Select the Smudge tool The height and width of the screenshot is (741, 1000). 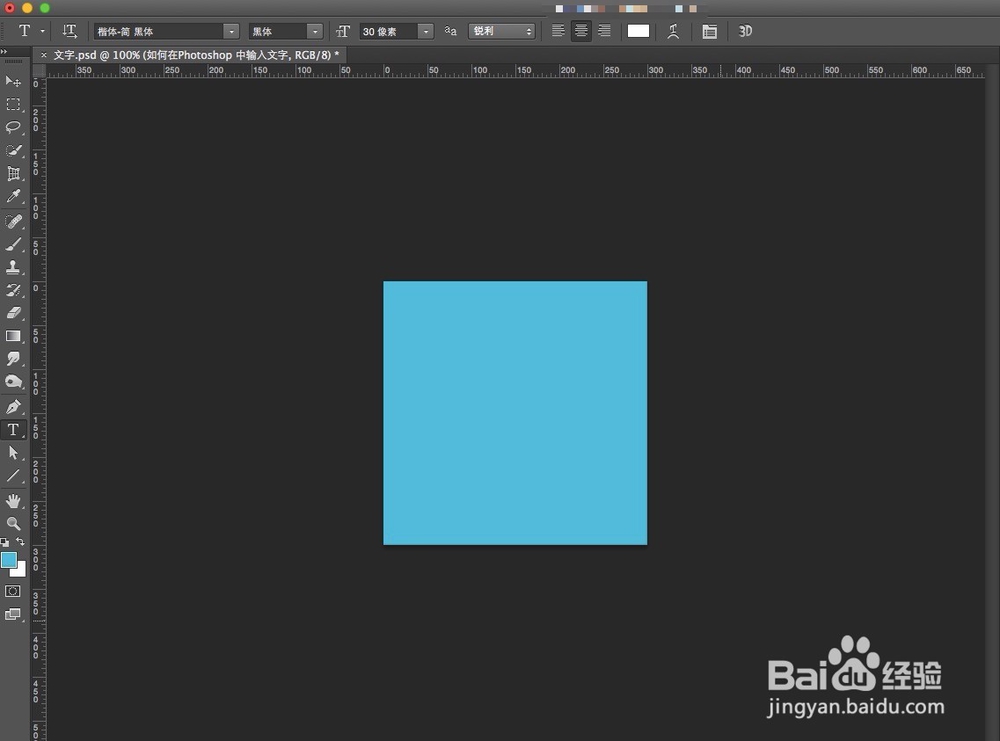(x=13, y=358)
